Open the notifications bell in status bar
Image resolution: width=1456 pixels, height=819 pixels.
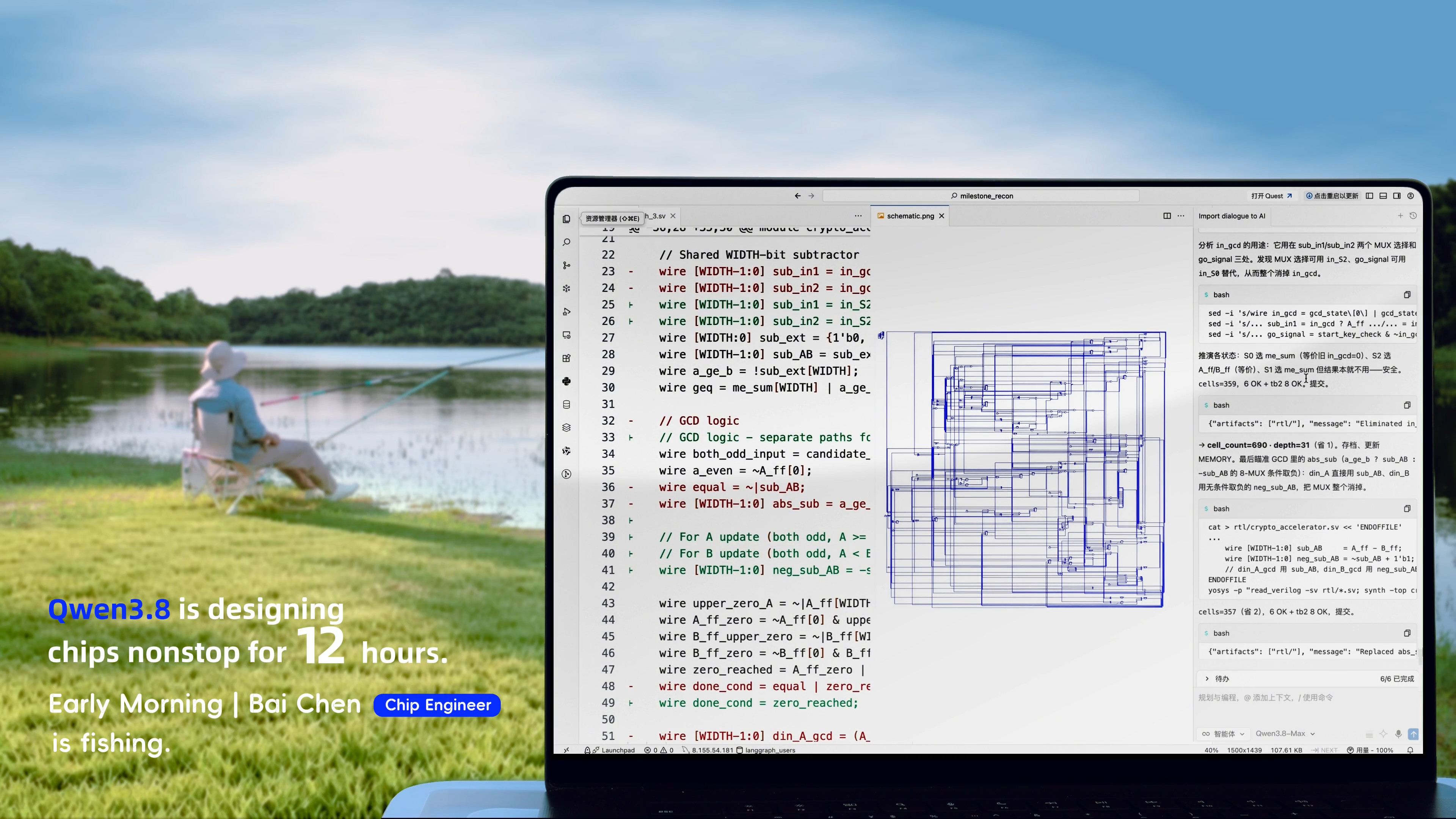click(1410, 750)
